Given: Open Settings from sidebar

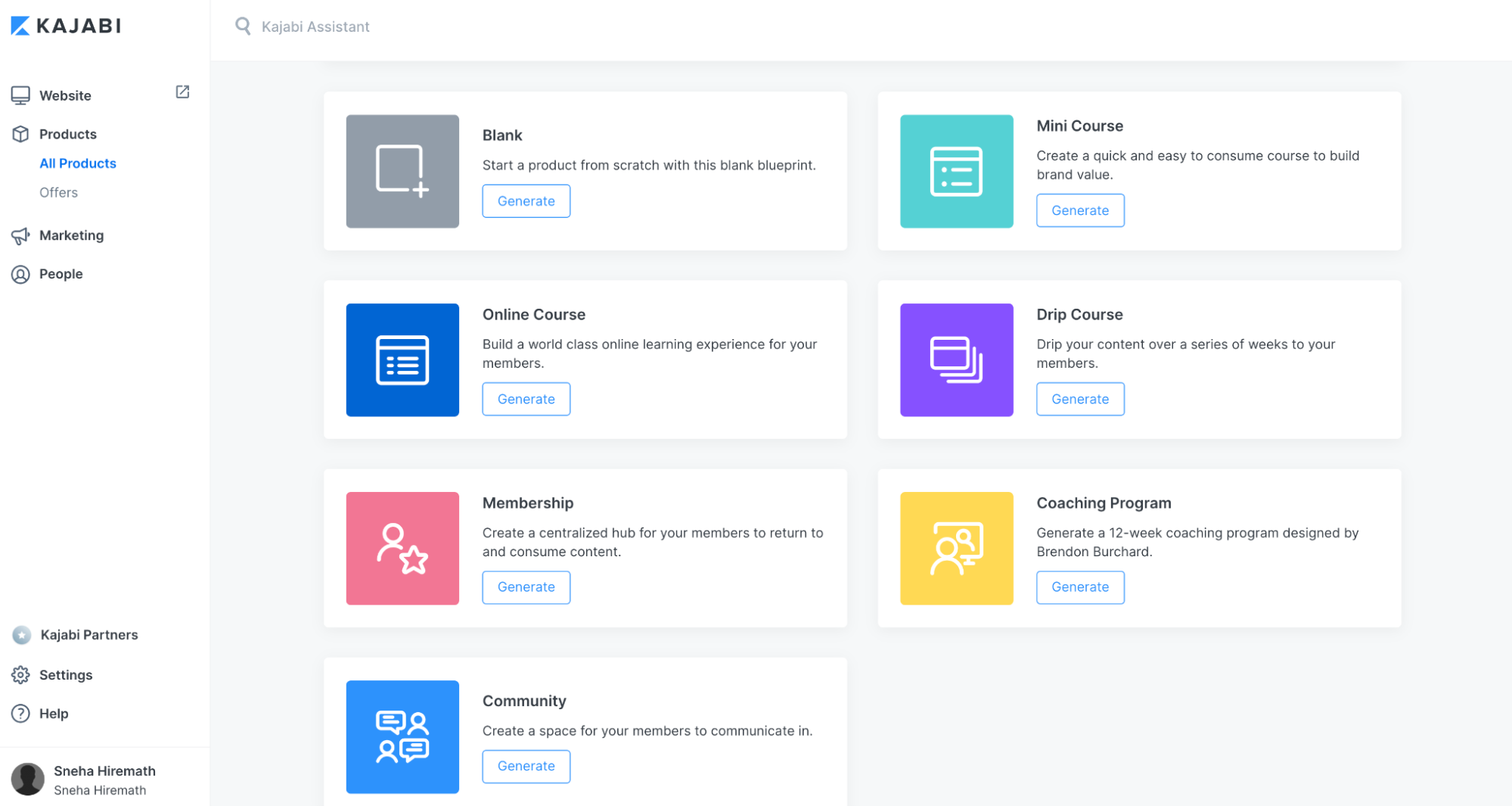Looking at the screenshot, I should pyautogui.click(x=66, y=675).
